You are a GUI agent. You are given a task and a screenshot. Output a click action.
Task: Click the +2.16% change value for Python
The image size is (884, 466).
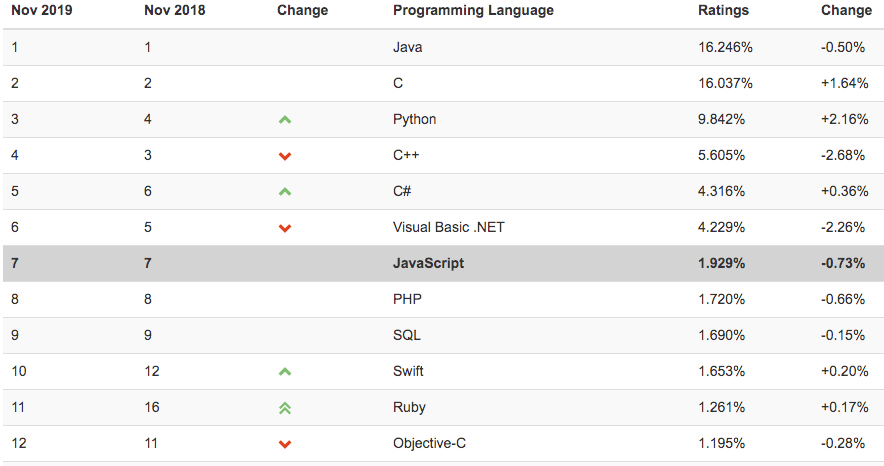tap(845, 119)
